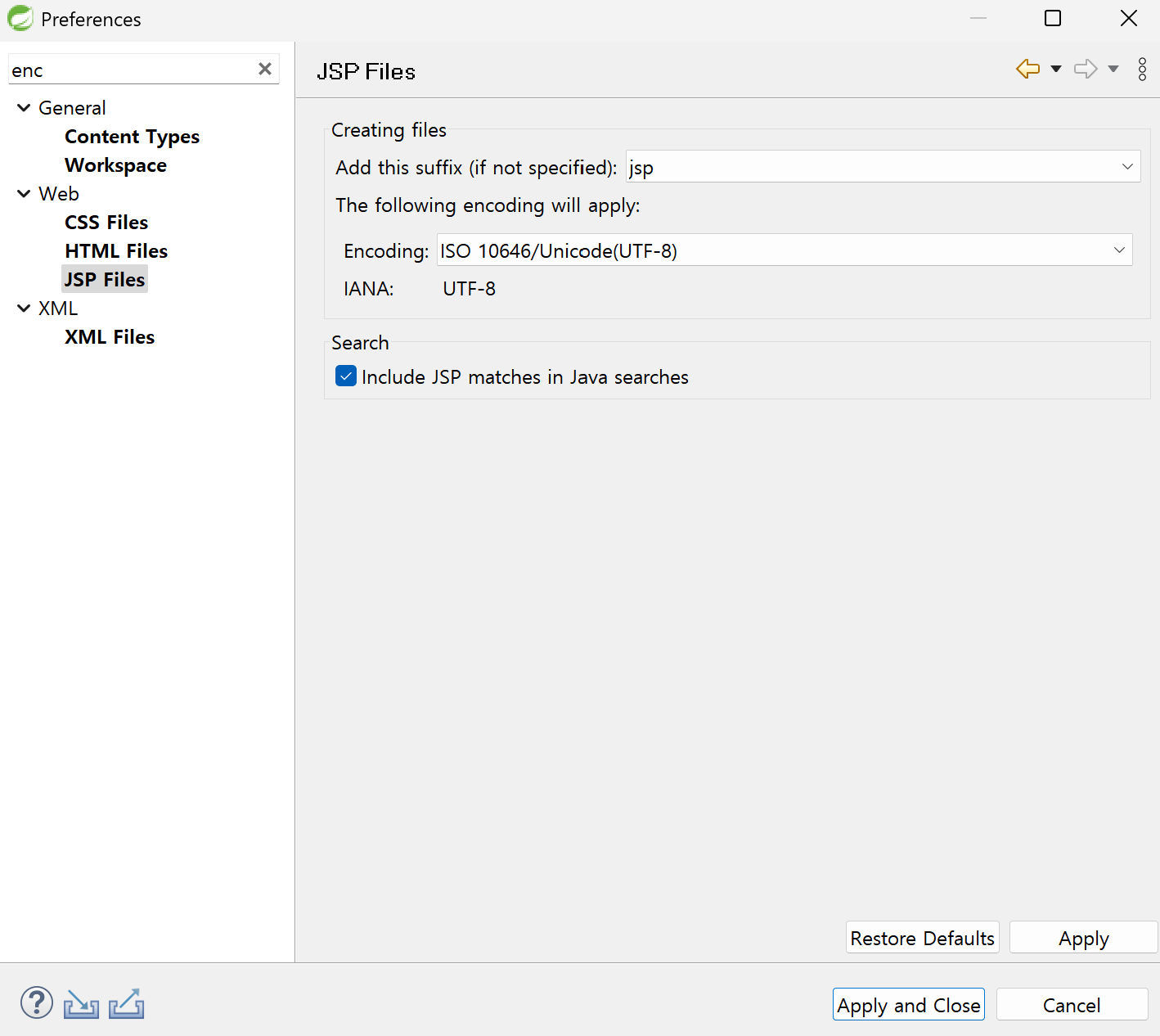Collapse the General tree node
The image size is (1160, 1036).
coord(24,107)
